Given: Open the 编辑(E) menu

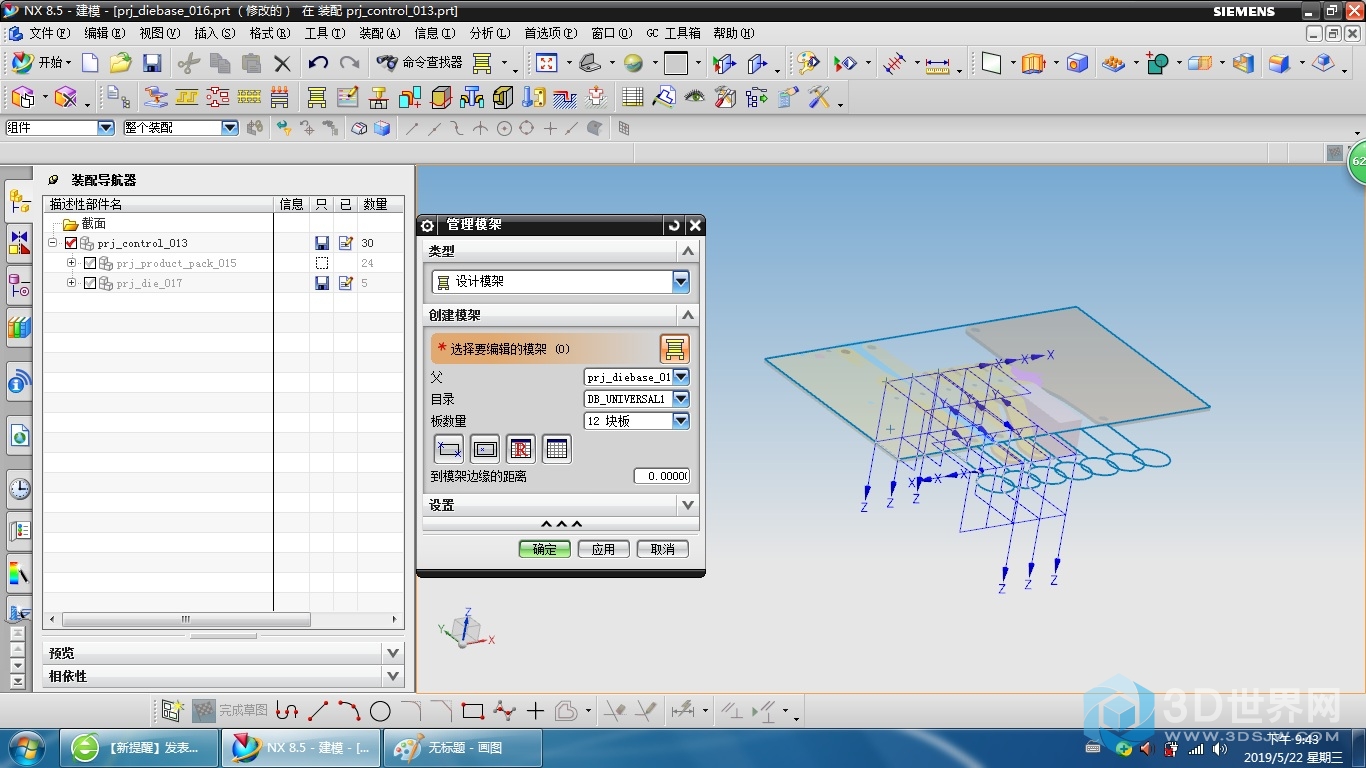Looking at the screenshot, I should click(105, 33).
